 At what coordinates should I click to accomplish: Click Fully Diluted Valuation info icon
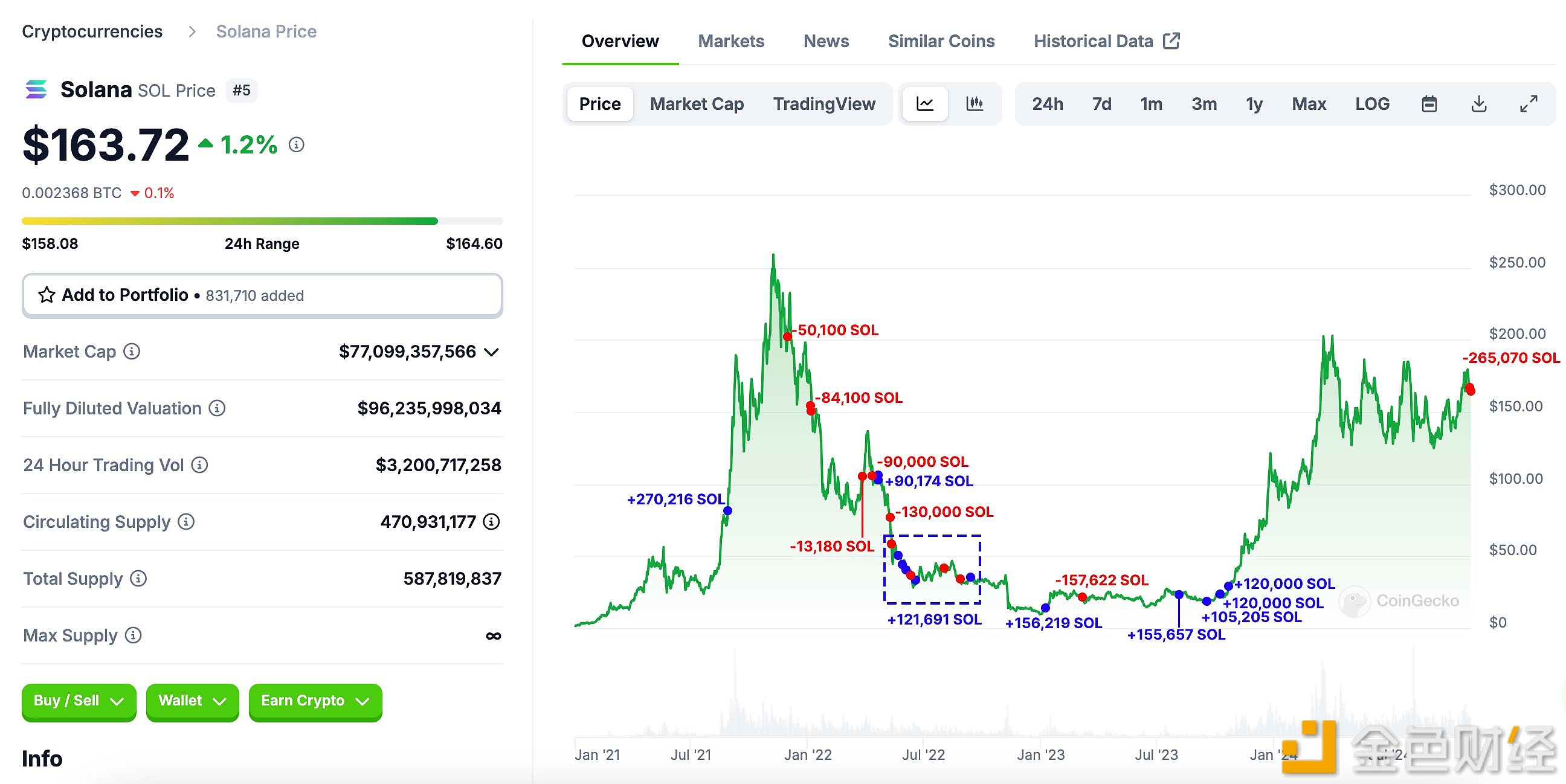[217, 408]
